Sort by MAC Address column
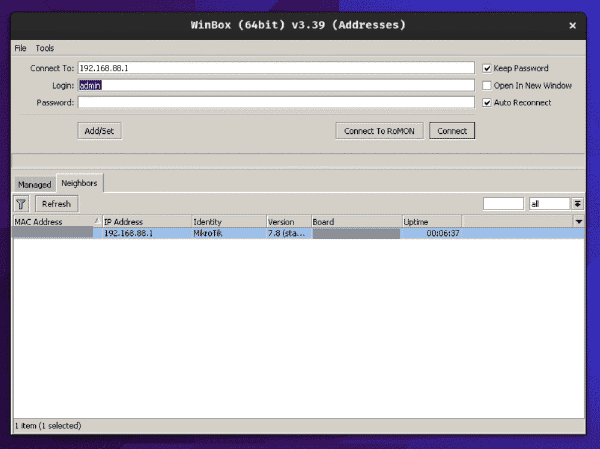The width and height of the screenshot is (600, 449). (x=57, y=222)
